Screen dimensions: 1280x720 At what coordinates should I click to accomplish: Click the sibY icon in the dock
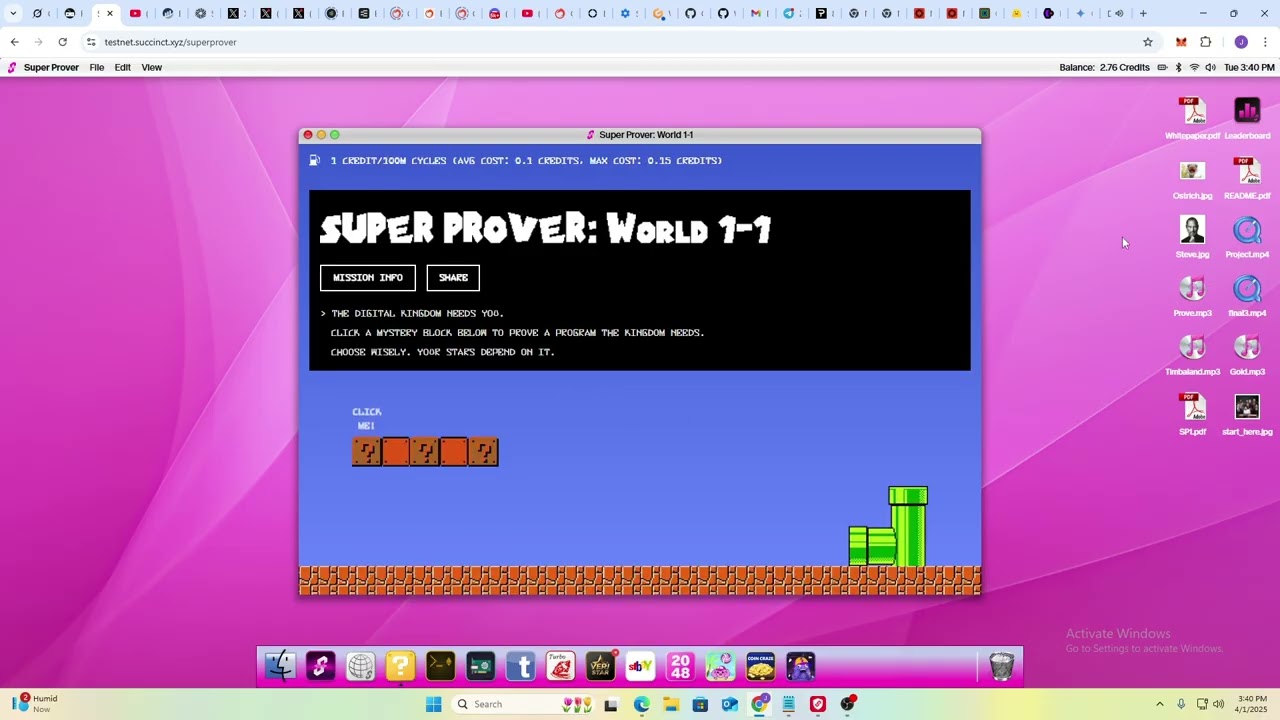(641, 666)
